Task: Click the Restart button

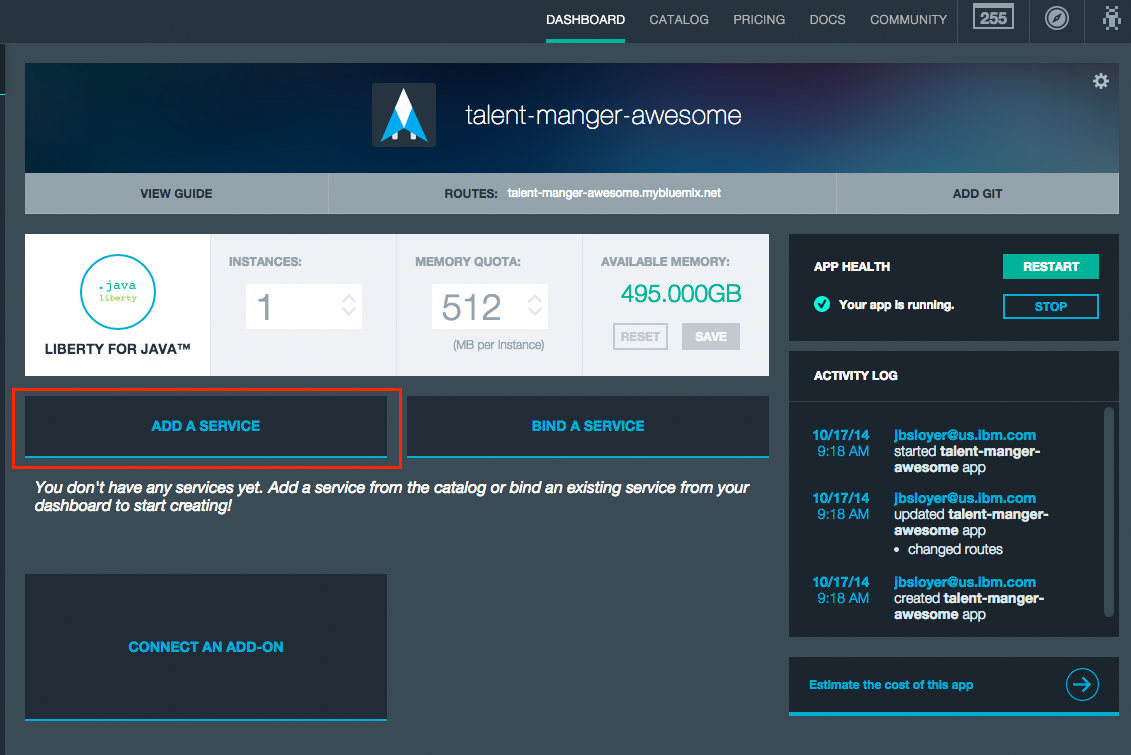Action: pos(1051,267)
